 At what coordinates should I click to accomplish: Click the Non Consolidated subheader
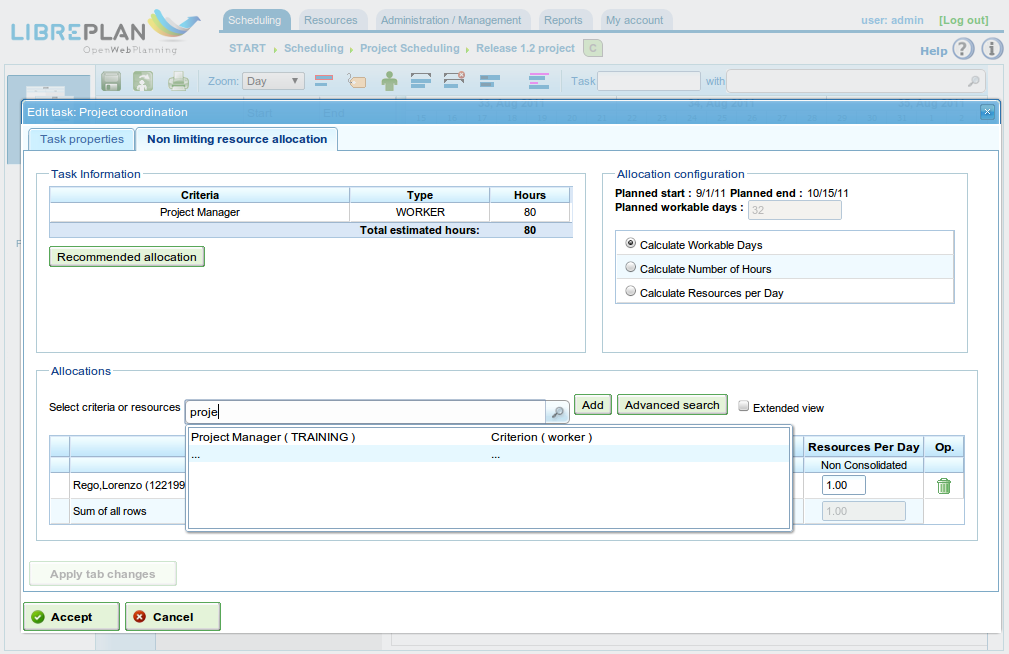tap(864, 465)
